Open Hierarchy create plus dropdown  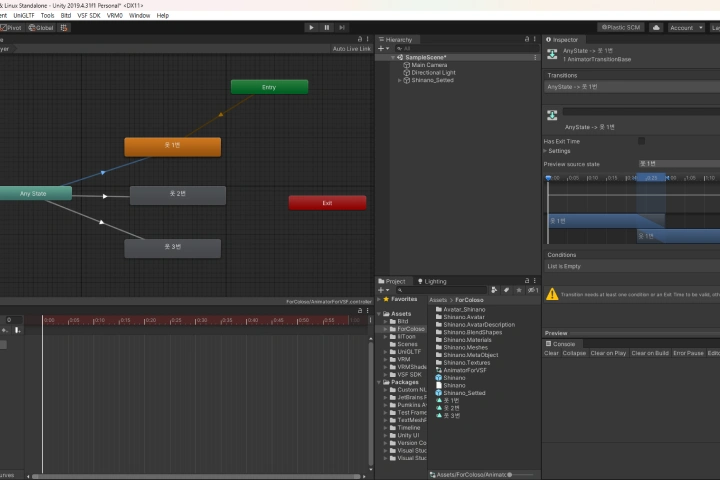(383, 48)
